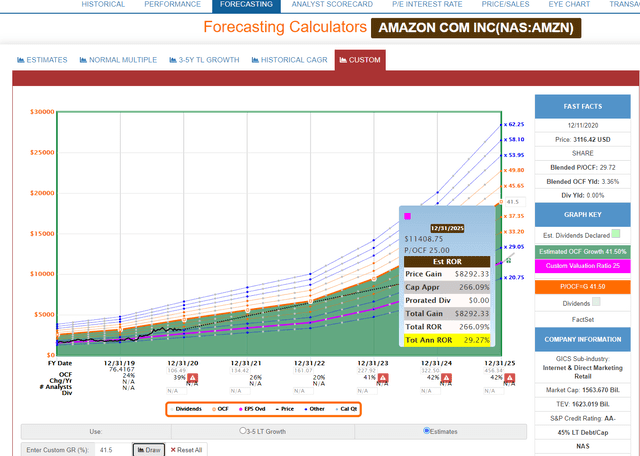Open the ANALYST SCORECARD tab

tap(332, 4)
